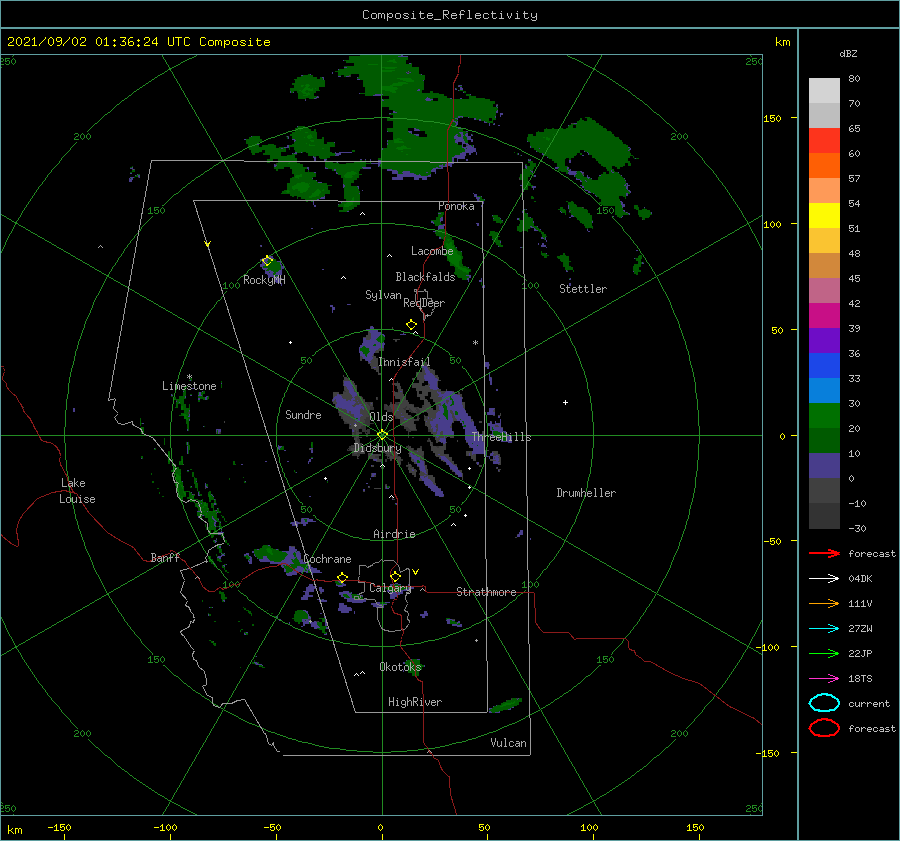The height and width of the screenshot is (841, 900).
Task: Click the Sundre city label
Action: tap(303, 414)
